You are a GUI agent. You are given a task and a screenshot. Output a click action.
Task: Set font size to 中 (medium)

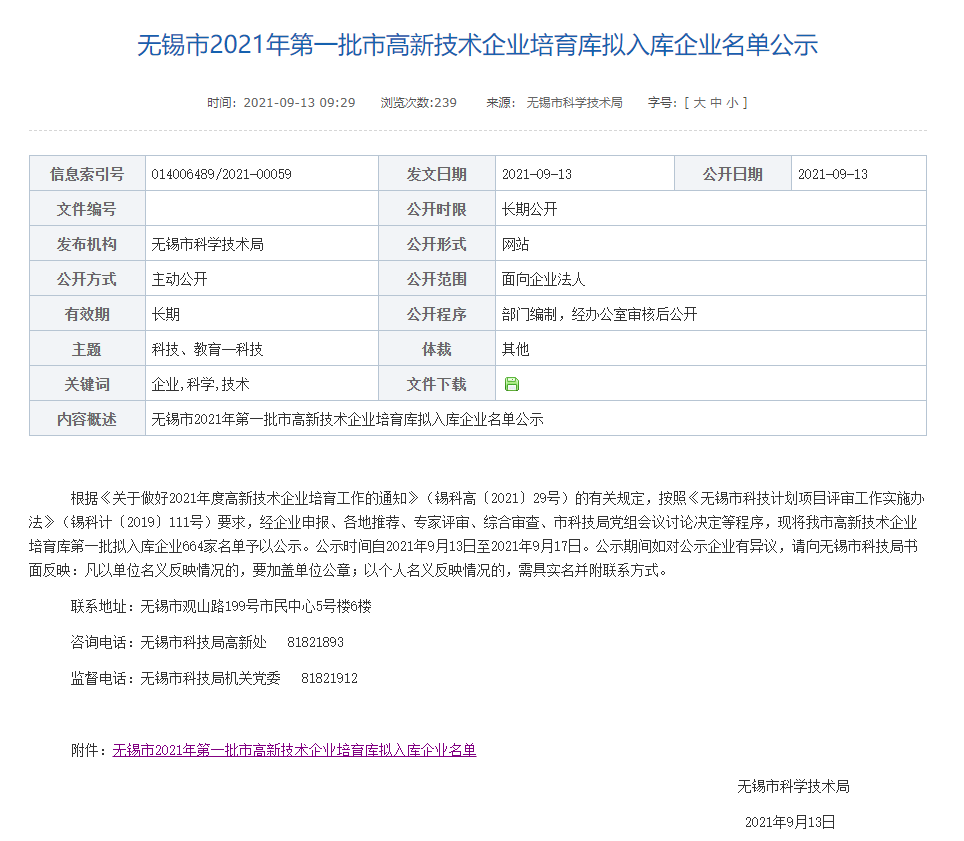click(716, 102)
